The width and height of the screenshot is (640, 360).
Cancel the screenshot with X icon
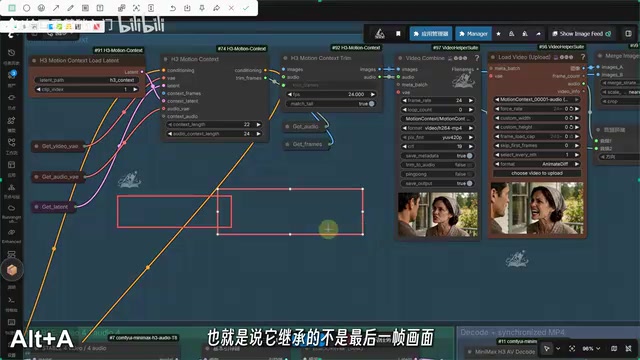[231, 8]
